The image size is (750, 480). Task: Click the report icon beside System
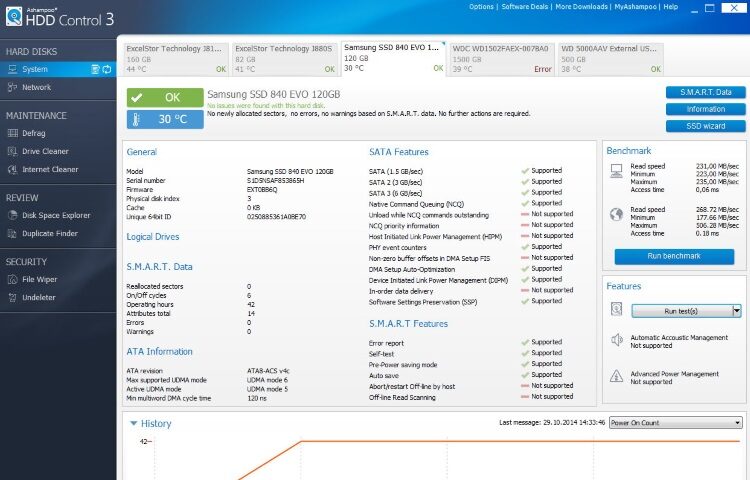95,69
